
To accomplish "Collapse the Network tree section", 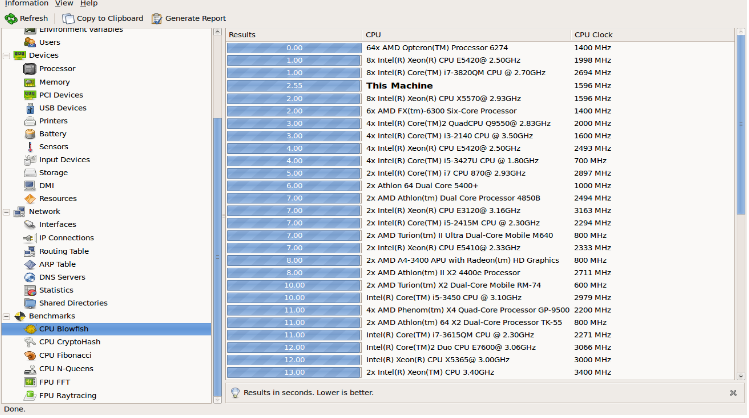I will (x=6, y=212).
